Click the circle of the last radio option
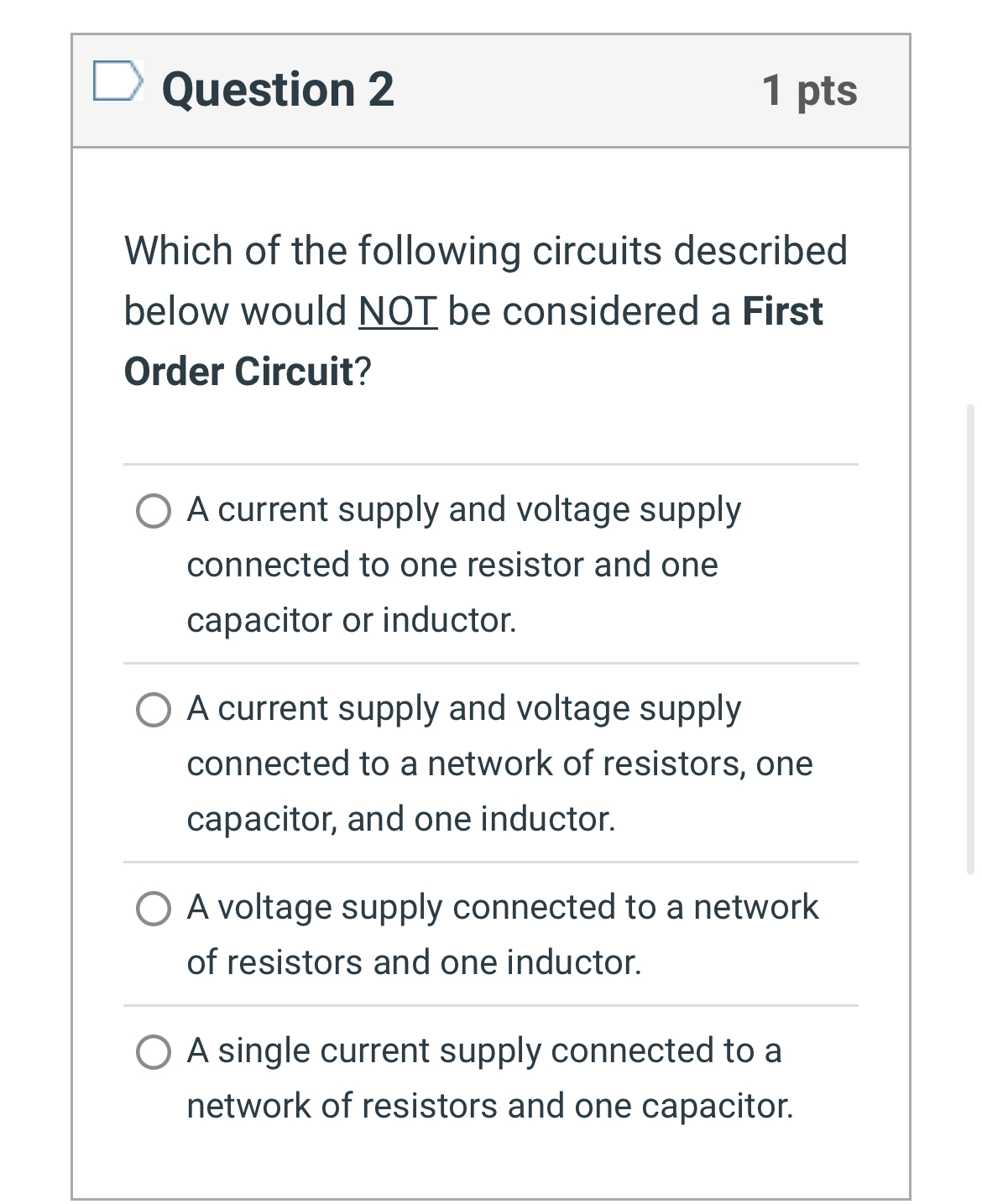 (154, 1050)
